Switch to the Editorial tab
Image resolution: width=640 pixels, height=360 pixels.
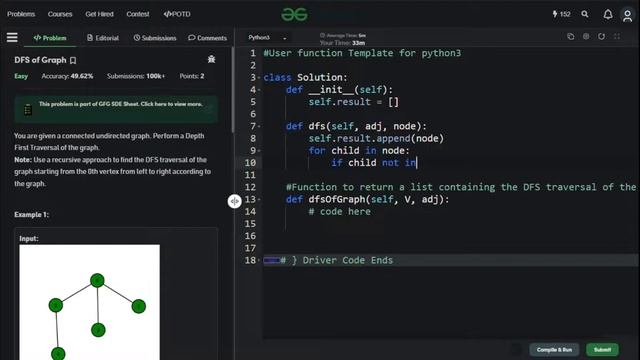tap(103, 38)
